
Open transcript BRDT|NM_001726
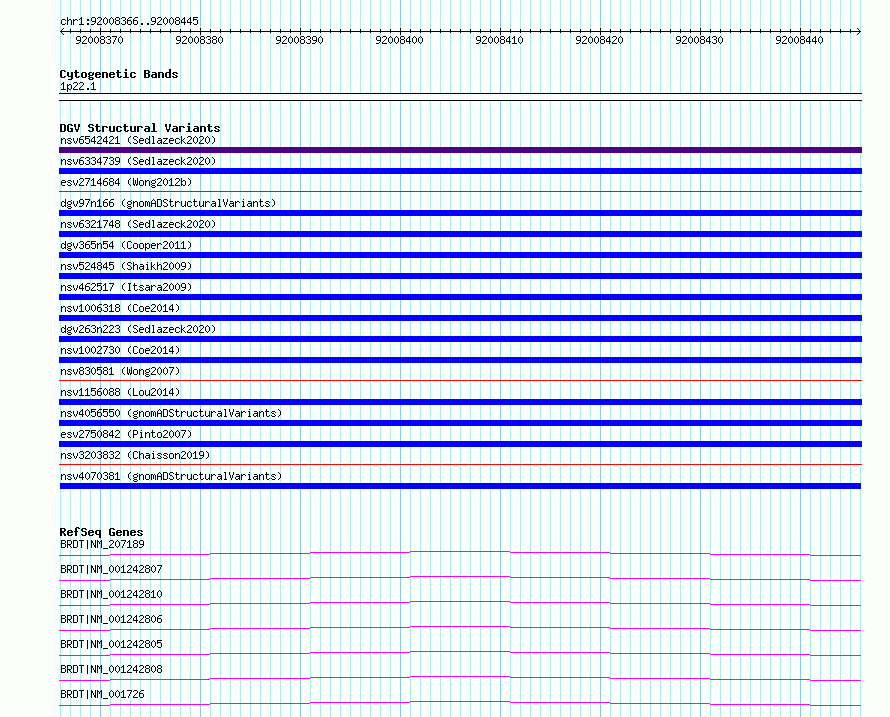(x=102, y=694)
